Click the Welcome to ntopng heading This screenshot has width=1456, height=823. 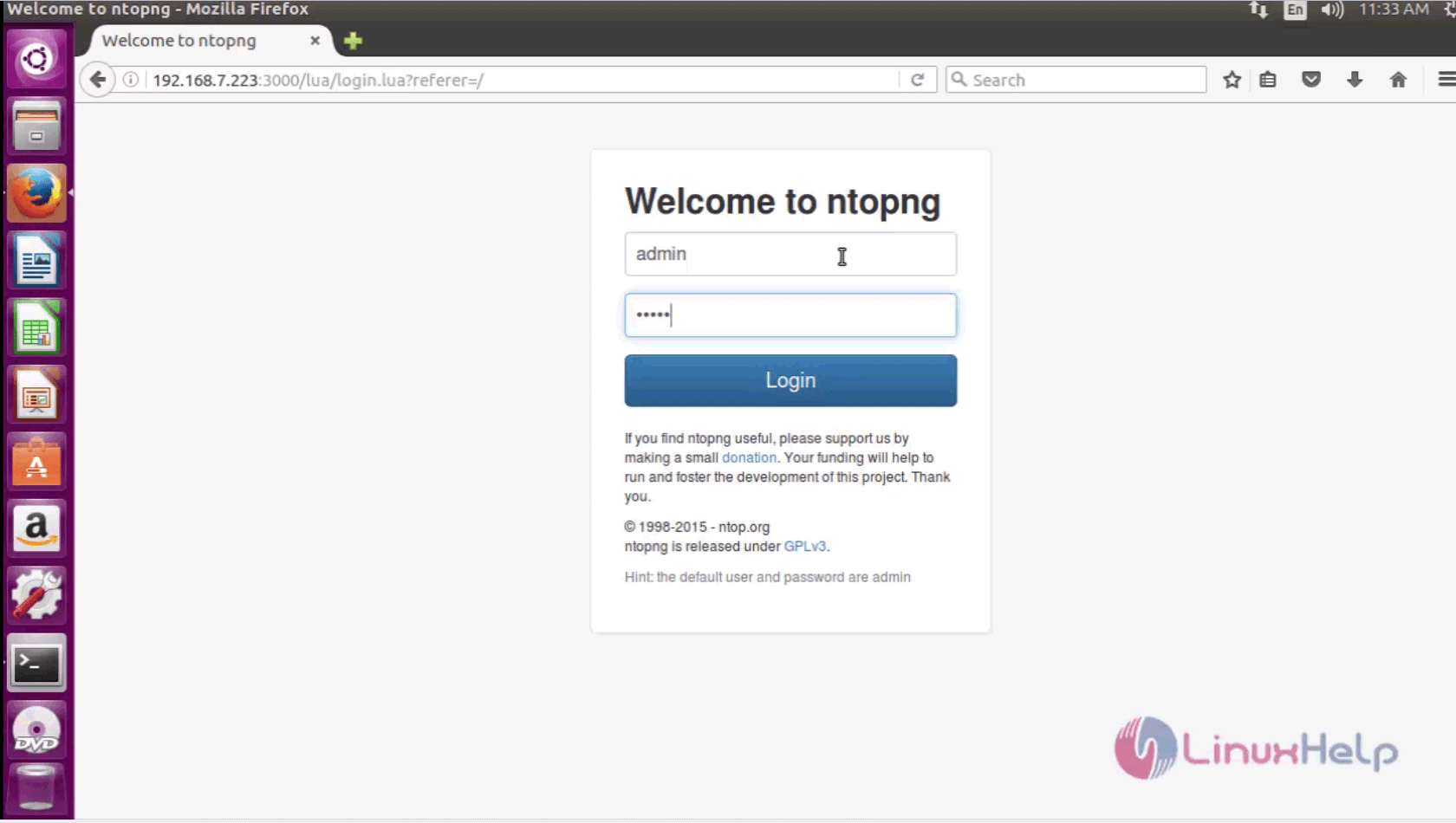click(783, 201)
